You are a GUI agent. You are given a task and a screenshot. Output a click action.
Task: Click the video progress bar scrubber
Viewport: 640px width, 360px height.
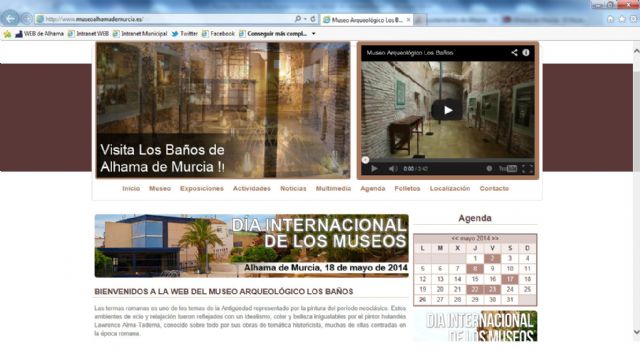coord(365,160)
